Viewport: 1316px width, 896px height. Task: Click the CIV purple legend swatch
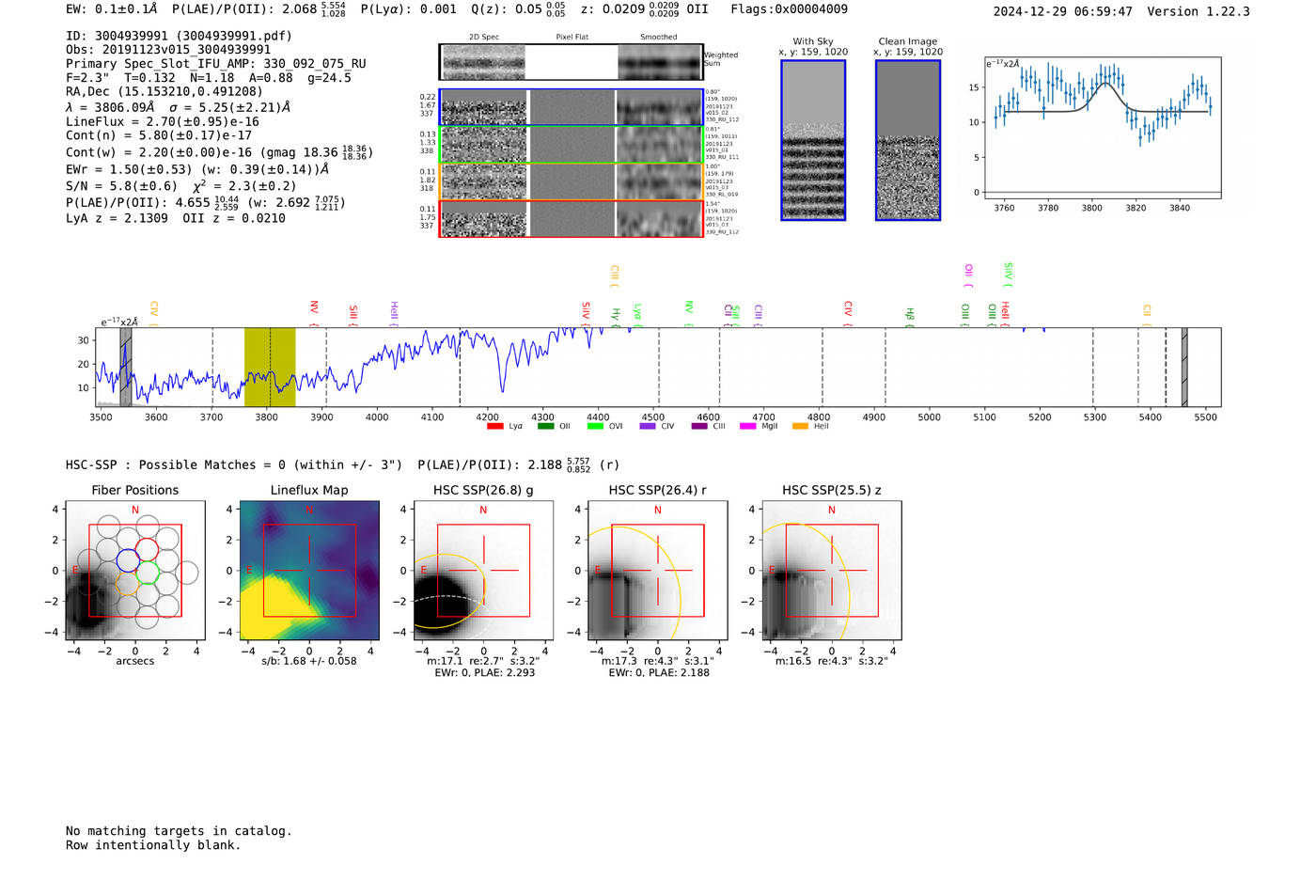click(x=647, y=427)
